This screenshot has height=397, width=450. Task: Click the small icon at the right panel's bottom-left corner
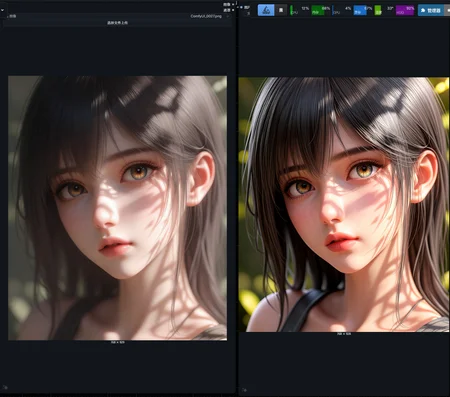(244, 390)
